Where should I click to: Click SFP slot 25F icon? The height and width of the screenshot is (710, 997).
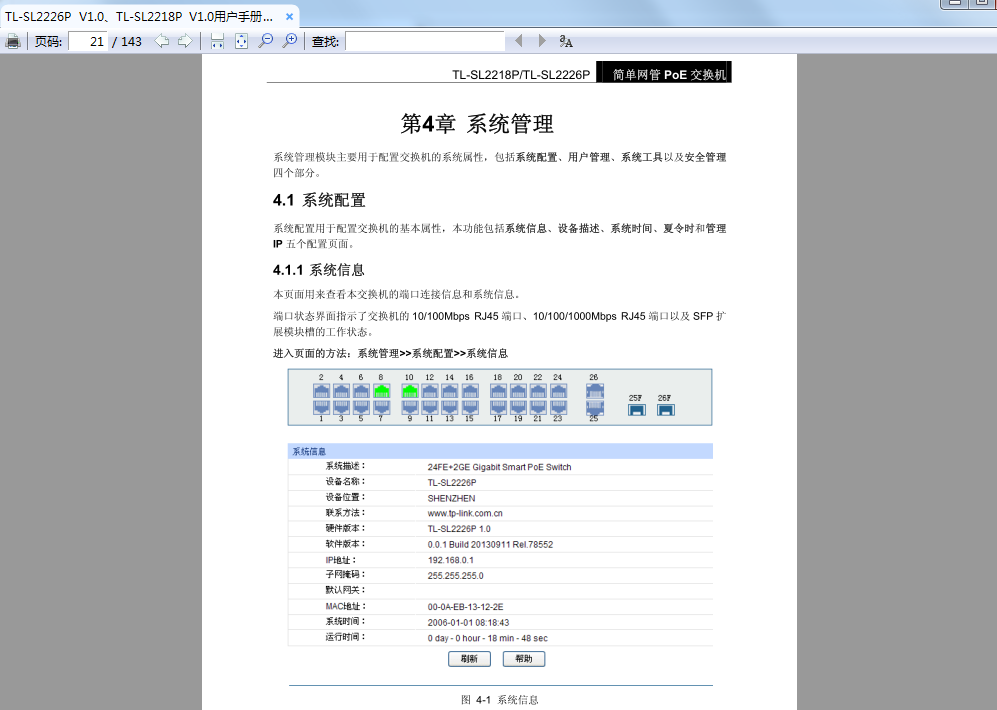[636, 409]
